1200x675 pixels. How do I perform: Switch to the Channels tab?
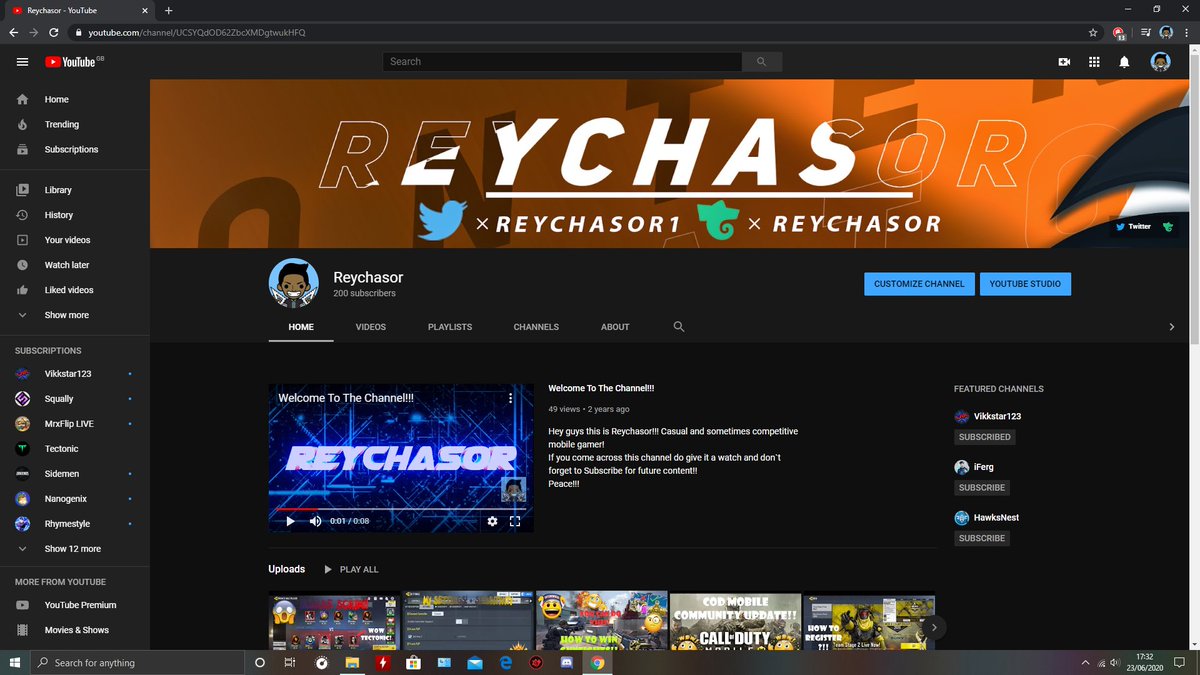pos(536,327)
